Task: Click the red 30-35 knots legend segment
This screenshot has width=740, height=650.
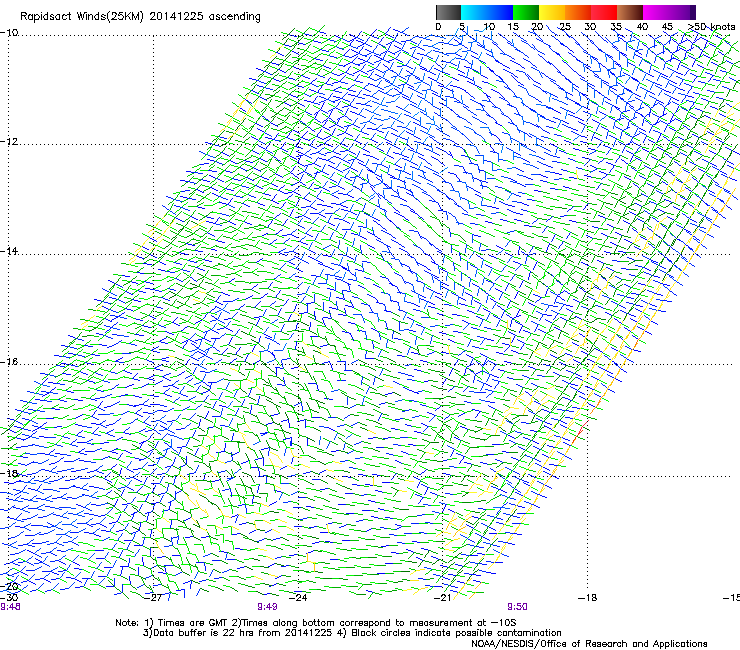Action: pos(603,12)
